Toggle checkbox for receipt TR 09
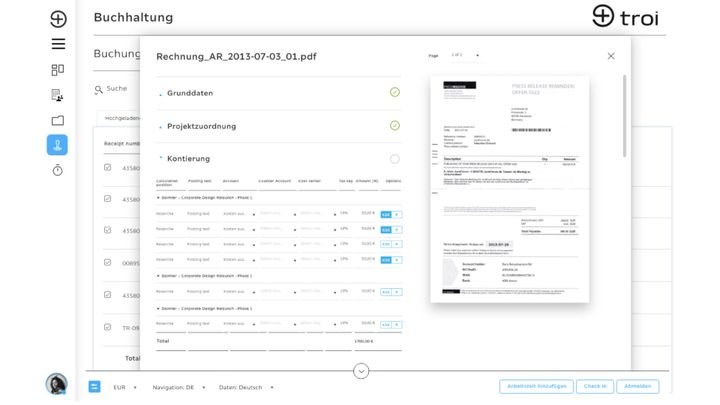Viewport: 720px width, 405px height. pyautogui.click(x=107, y=327)
